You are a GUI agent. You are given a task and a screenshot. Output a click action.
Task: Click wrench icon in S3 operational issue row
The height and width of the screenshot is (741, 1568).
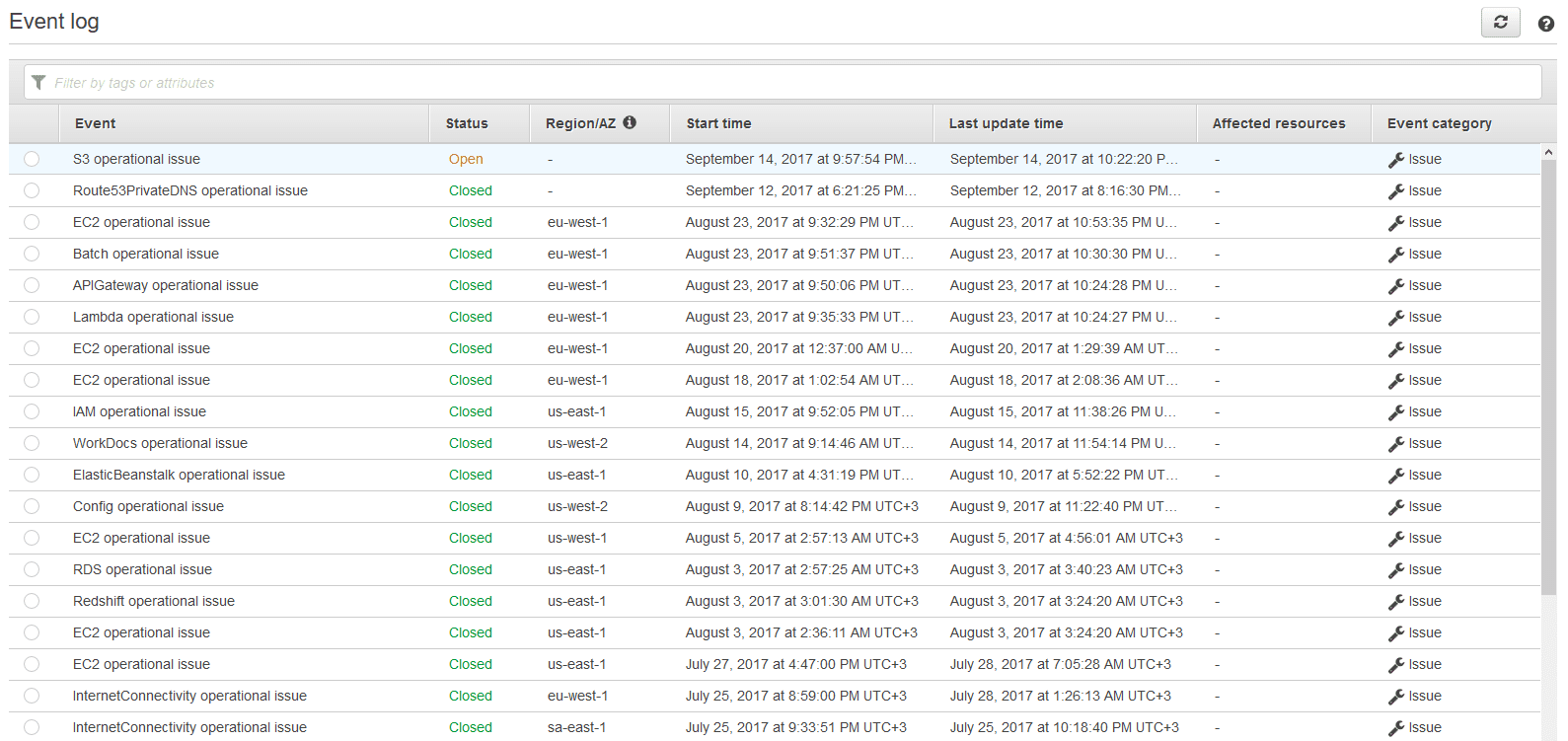(1396, 160)
